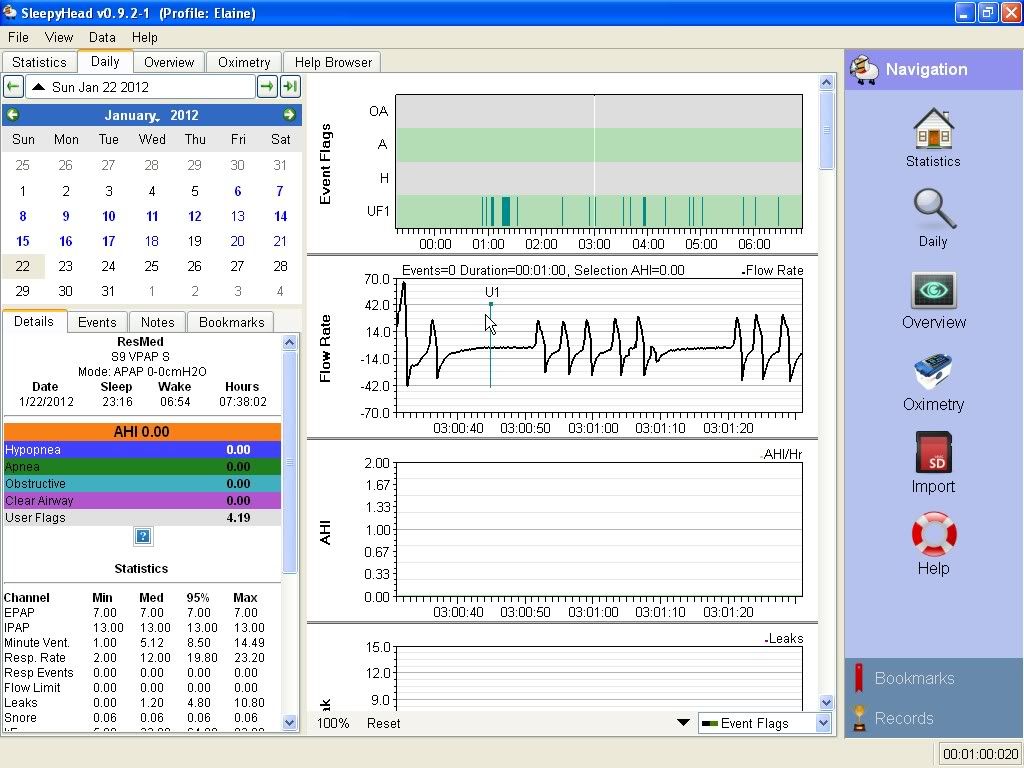
Task: Select the Details tab
Action: click(x=34, y=321)
